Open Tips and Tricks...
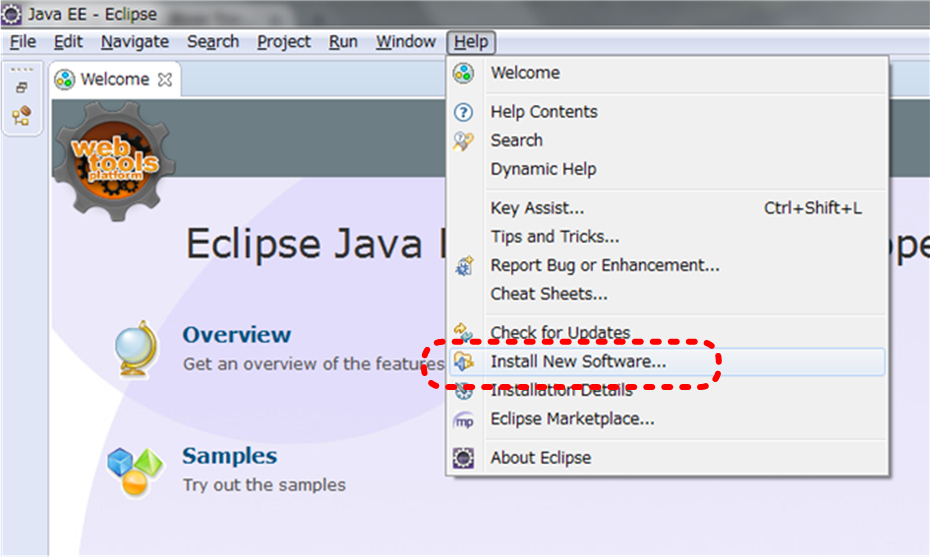Screen dimensions: 931x557 (x=667, y=236)
